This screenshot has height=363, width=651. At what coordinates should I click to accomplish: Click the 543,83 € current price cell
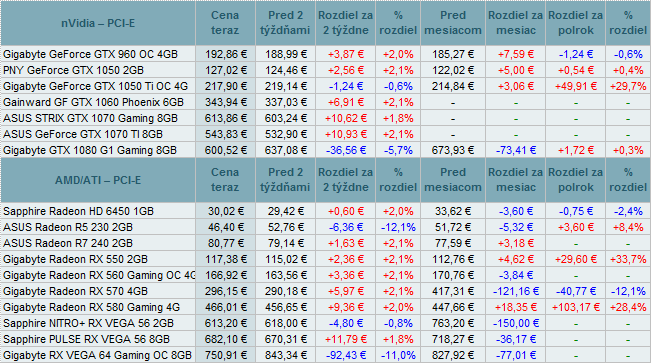[225, 134]
